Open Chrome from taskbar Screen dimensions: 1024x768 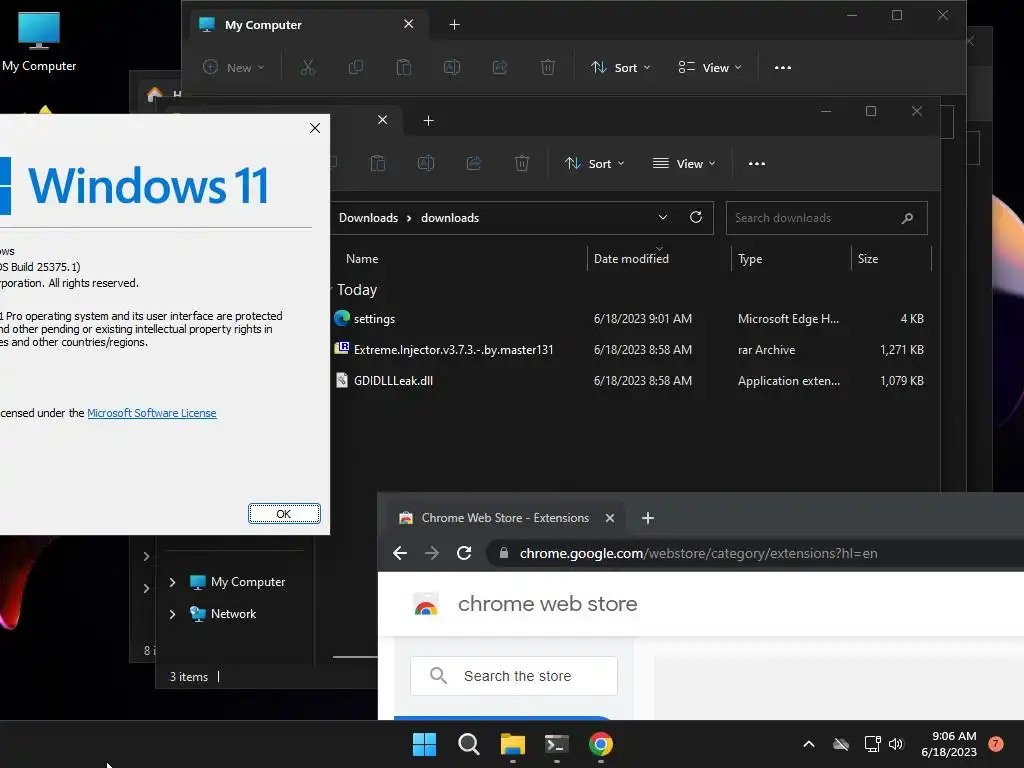click(601, 744)
